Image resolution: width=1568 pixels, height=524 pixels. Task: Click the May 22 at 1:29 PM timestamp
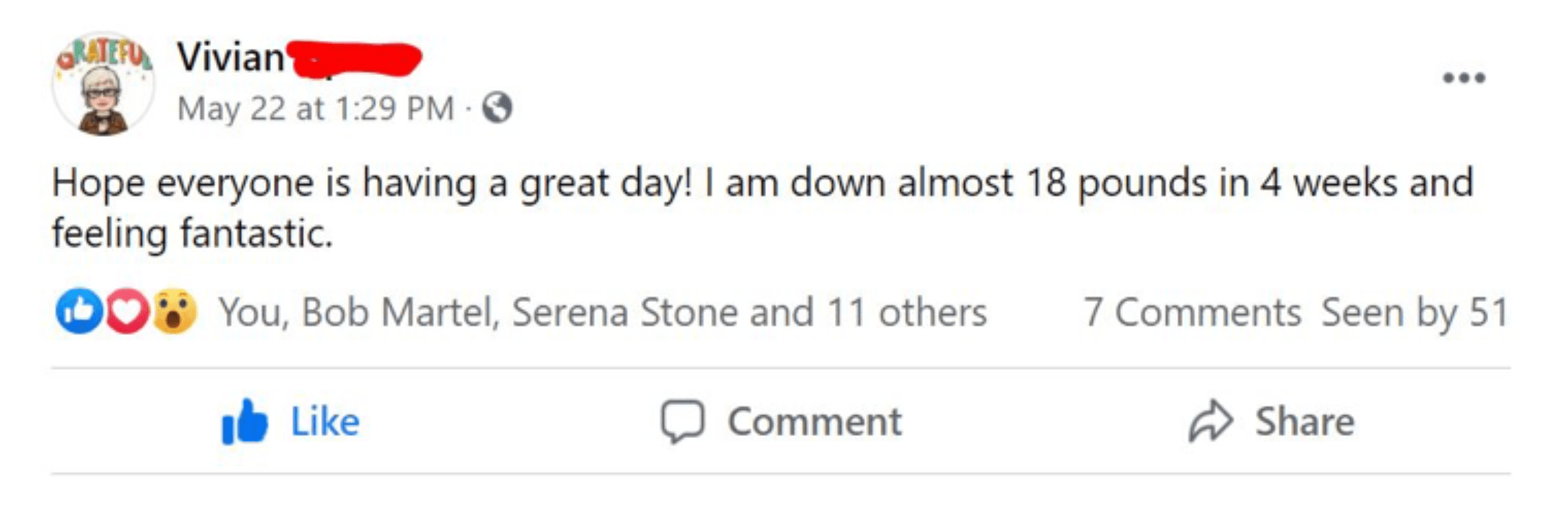[316, 109]
